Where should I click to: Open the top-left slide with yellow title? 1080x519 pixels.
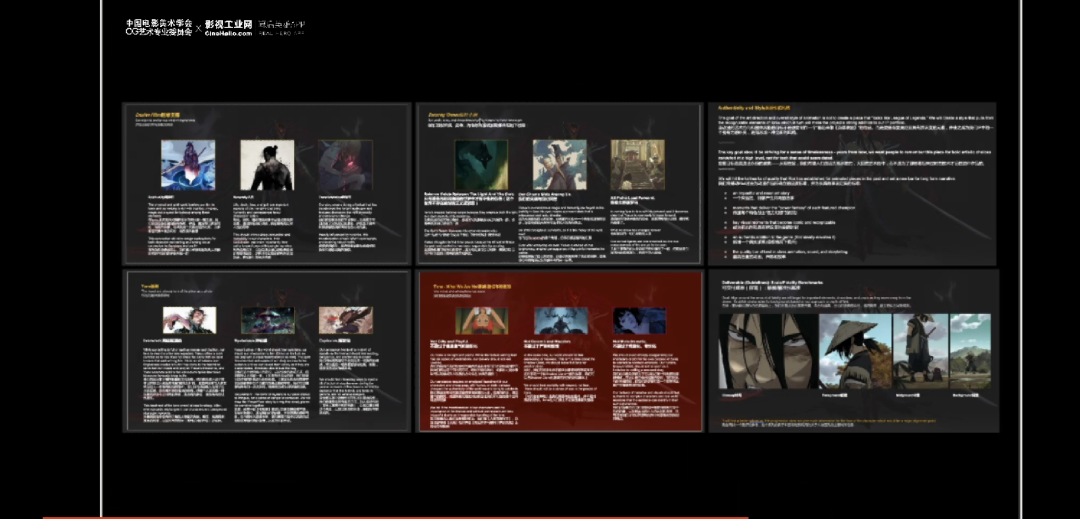266,183
